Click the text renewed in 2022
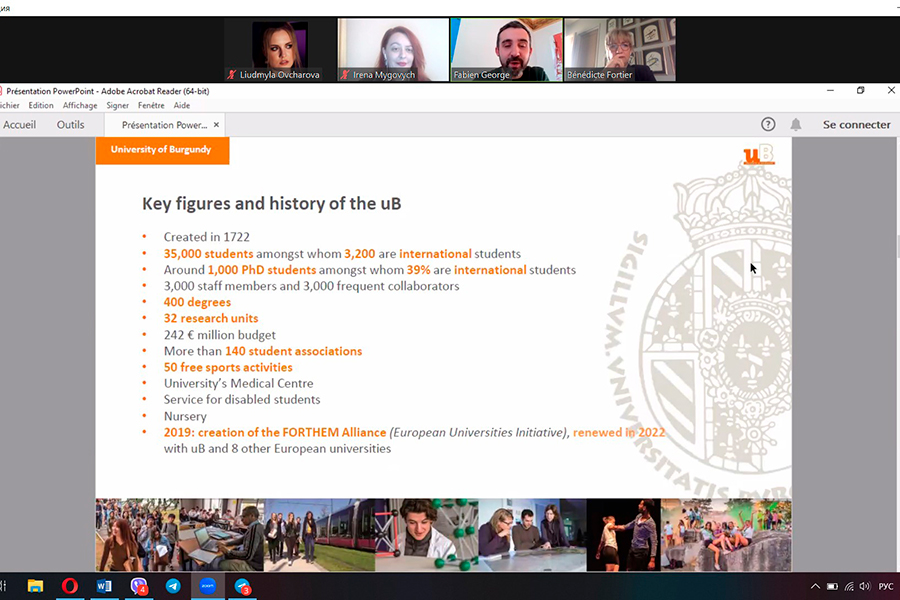The width and height of the screenshot is (900, 600). click(619, 432)
